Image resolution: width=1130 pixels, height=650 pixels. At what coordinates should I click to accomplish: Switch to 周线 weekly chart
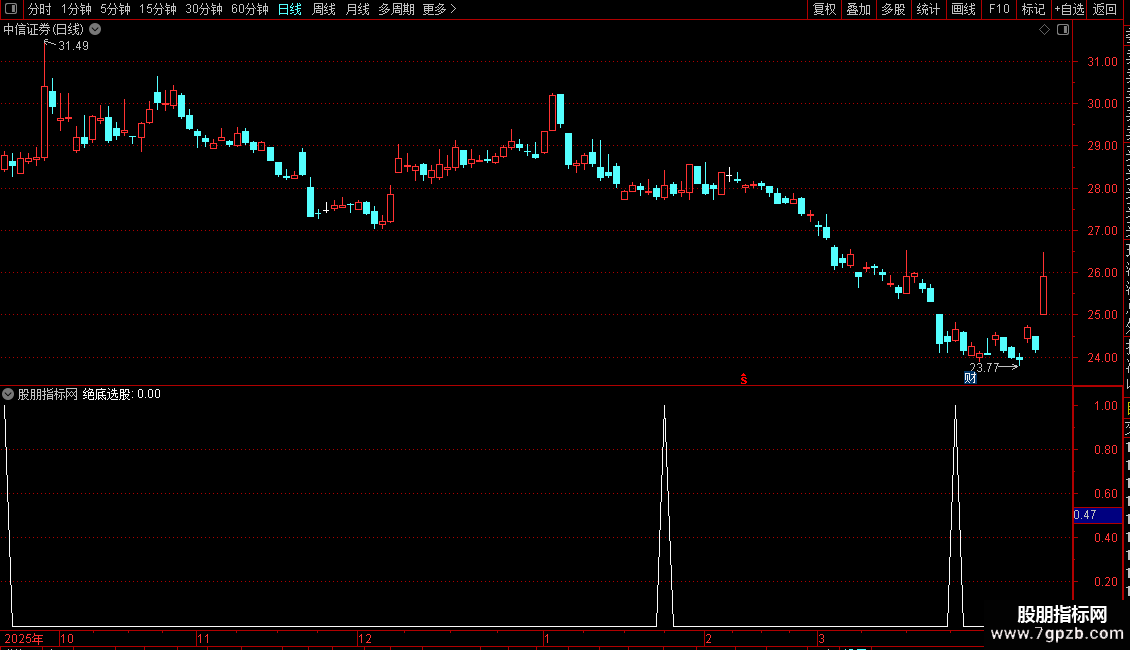[324, 9]
